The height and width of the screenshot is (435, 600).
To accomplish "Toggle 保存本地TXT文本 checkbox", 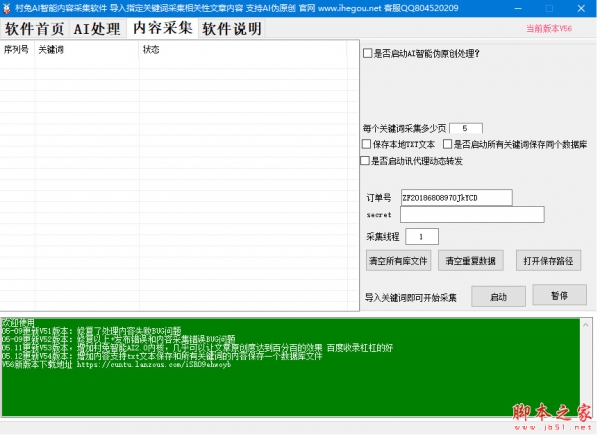I will click(x=366, y=144).
